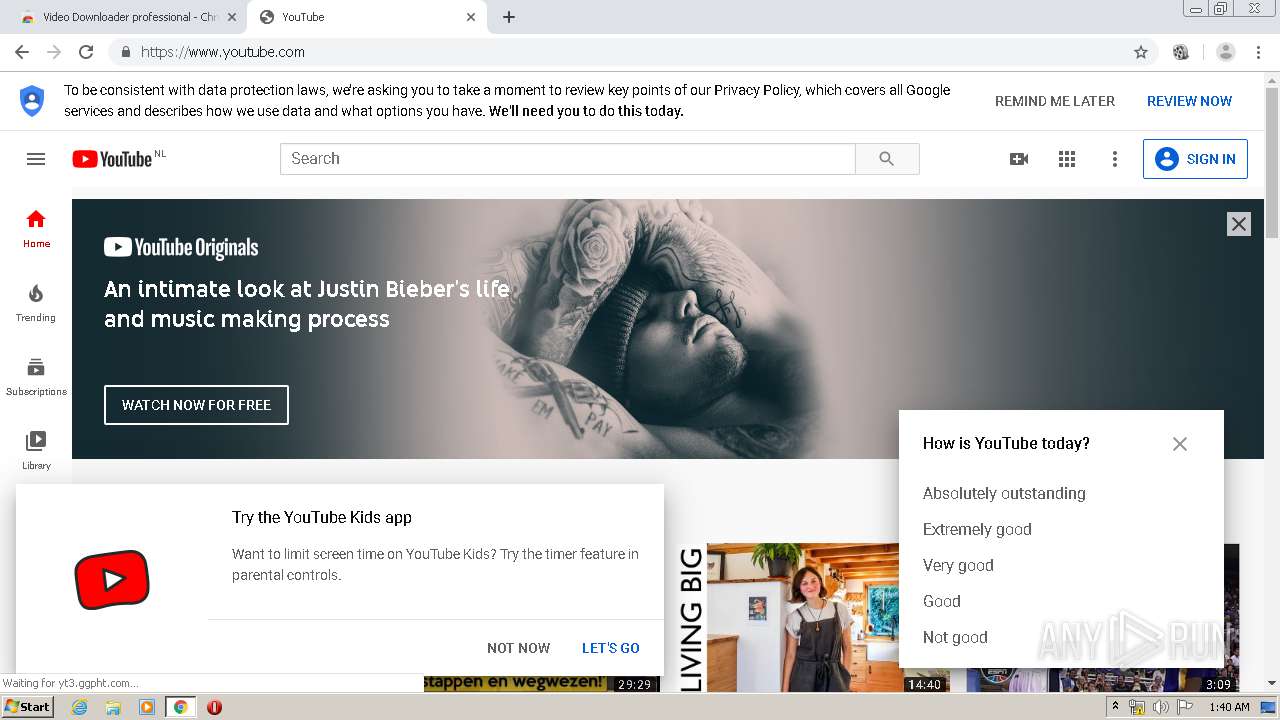This screenshot has height=720, width=1280.
Task: Click the Video Downloader extension icon
Action: [1181, 52]
